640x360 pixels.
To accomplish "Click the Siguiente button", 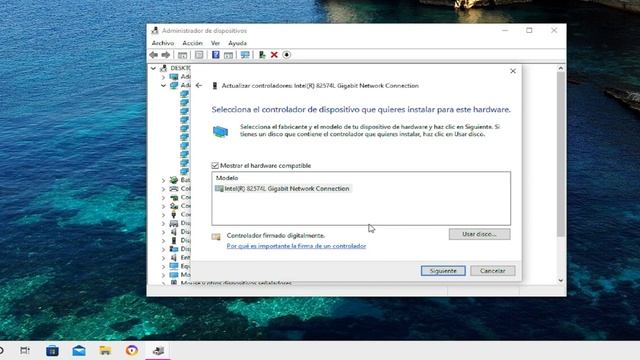I will click(x=443, y=271).
